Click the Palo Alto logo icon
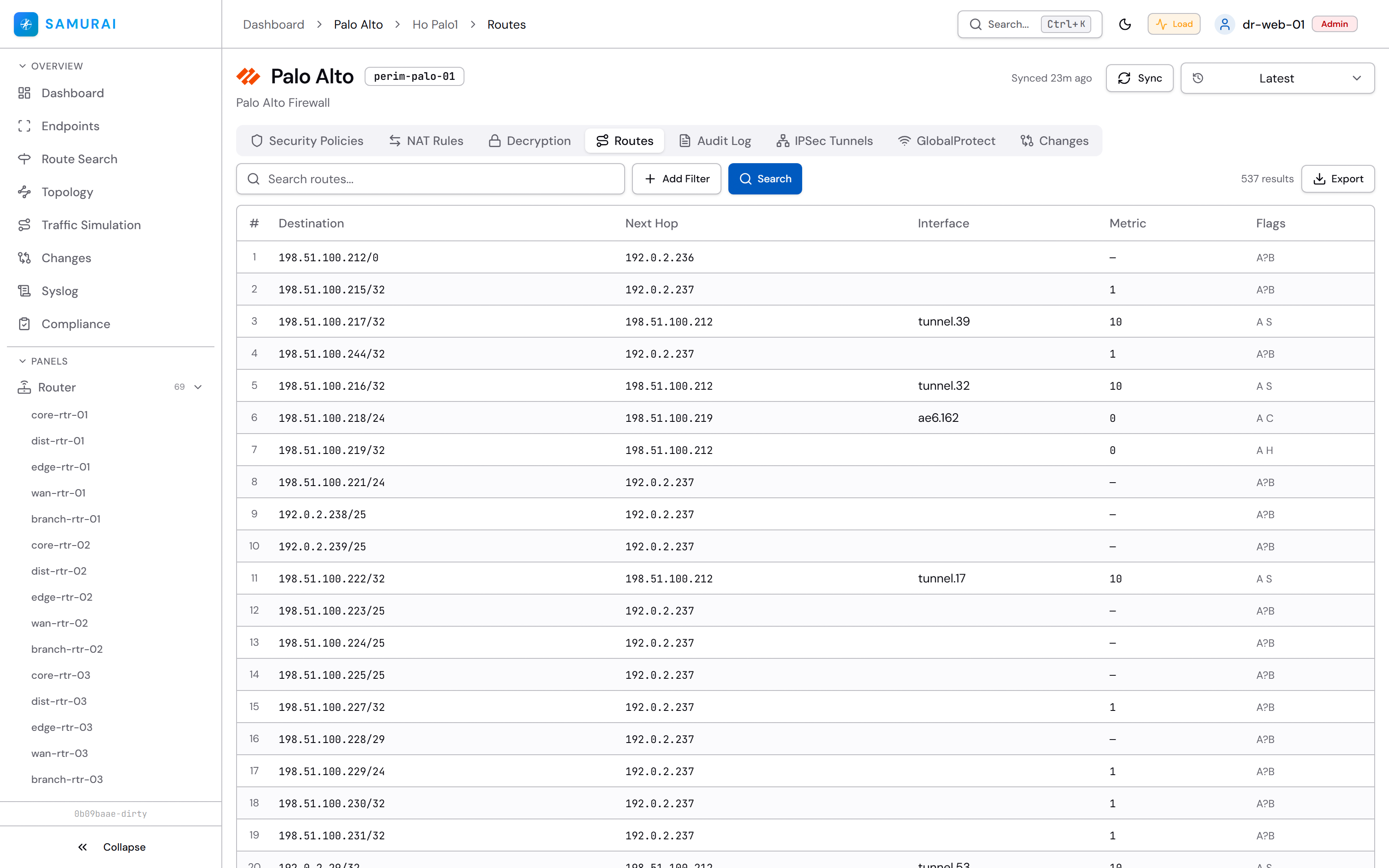Image resolution: width=1389 pixels, height=868 pixels. [x=249, y=76]
